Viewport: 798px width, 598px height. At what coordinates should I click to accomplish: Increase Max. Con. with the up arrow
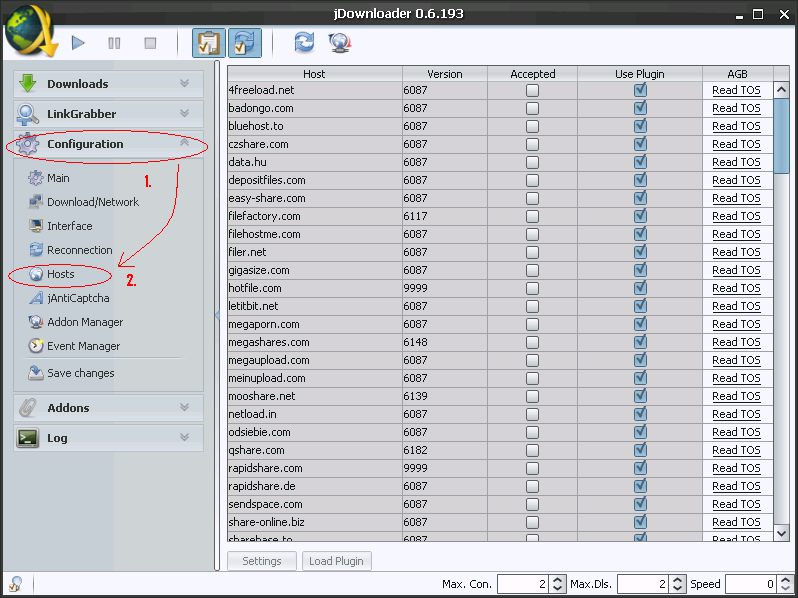point(557,580)
